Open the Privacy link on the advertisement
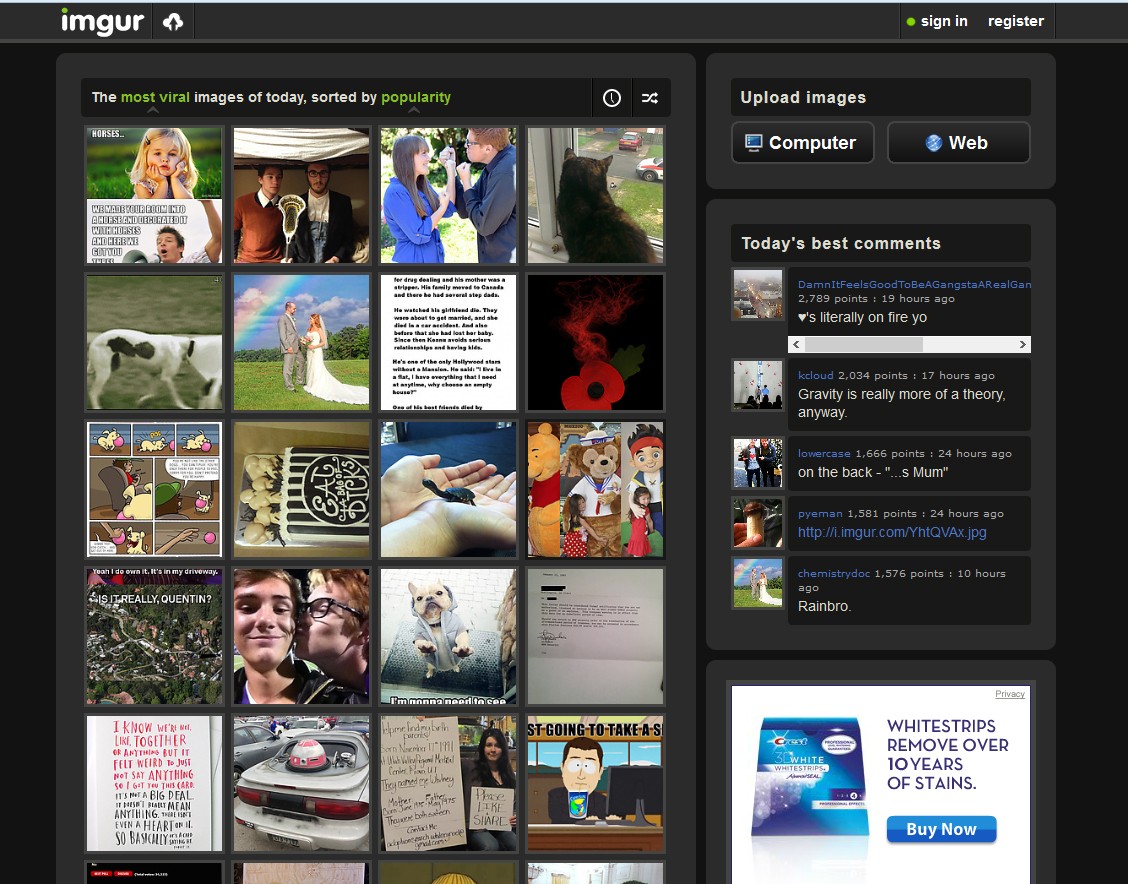The image size is (1128, 884). [x=1010, y=693]
